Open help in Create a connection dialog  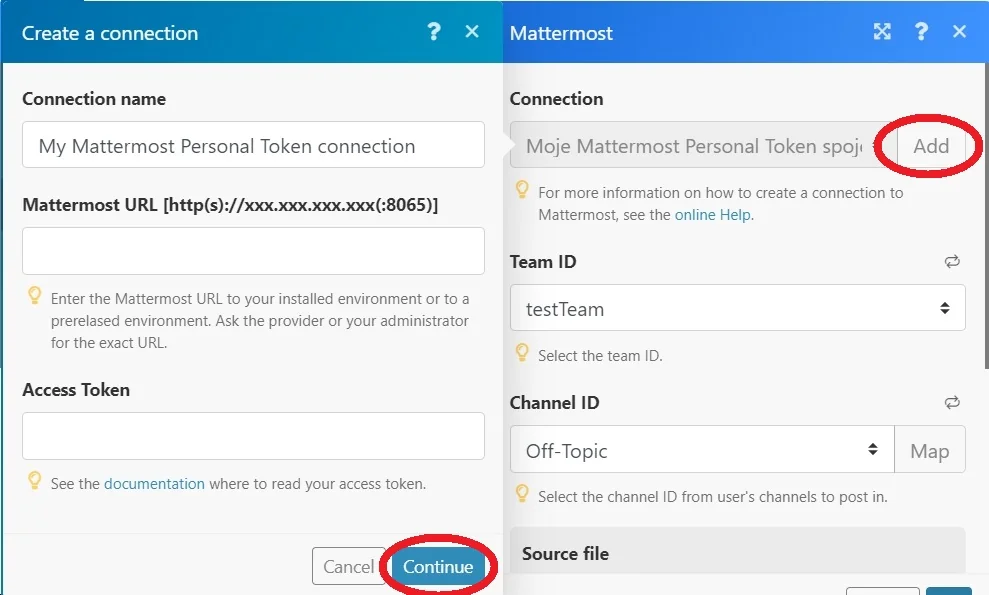tap(433, 32)
